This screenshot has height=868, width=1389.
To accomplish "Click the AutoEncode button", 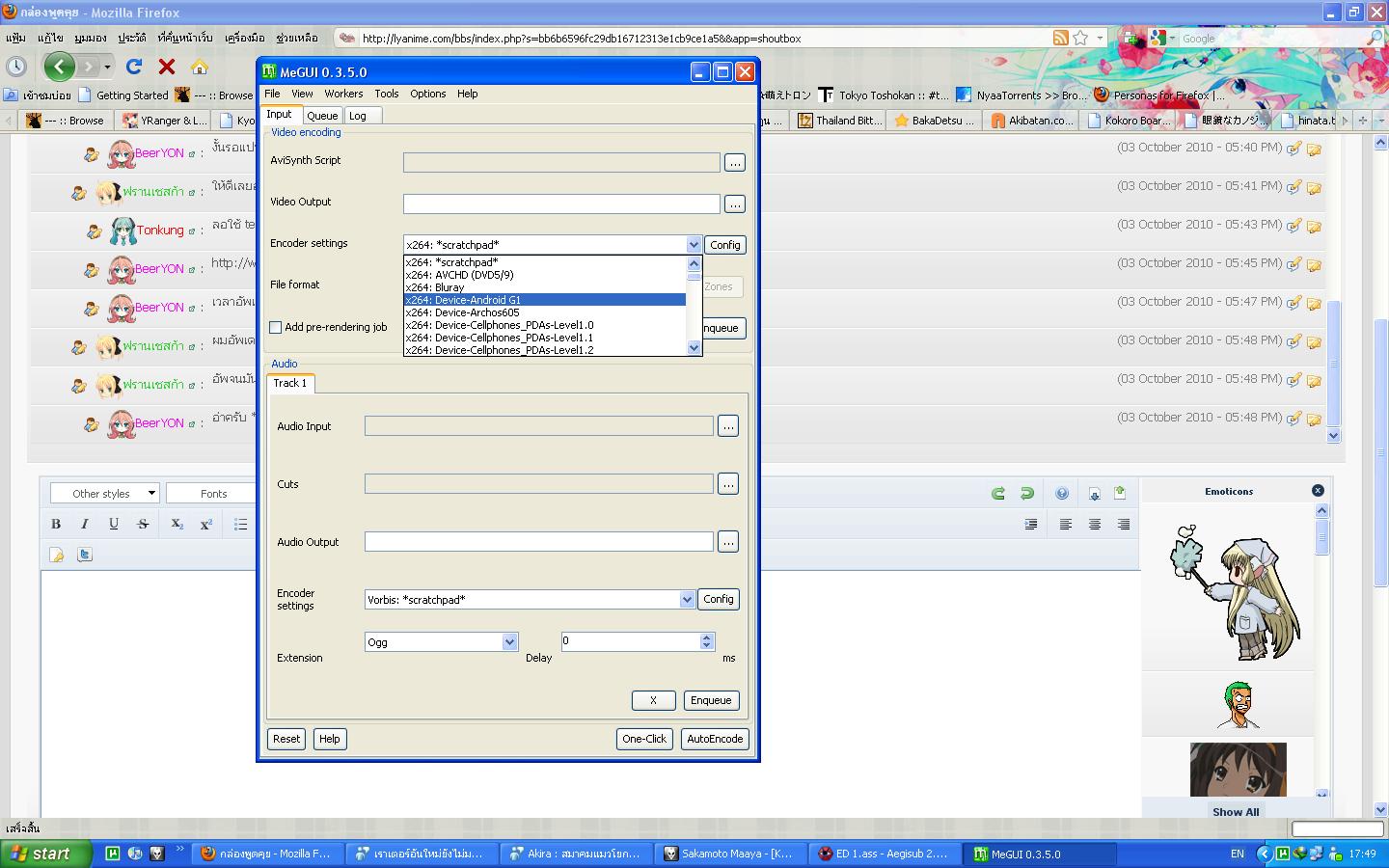I will coord(715,739).
